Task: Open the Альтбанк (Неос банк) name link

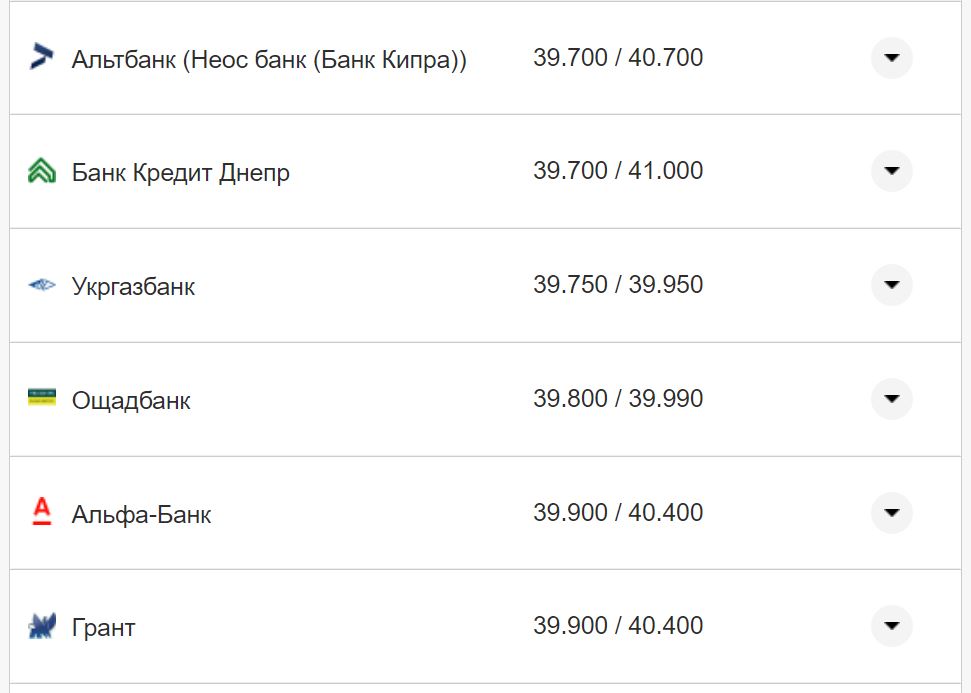Action: (x=269, y=59)
